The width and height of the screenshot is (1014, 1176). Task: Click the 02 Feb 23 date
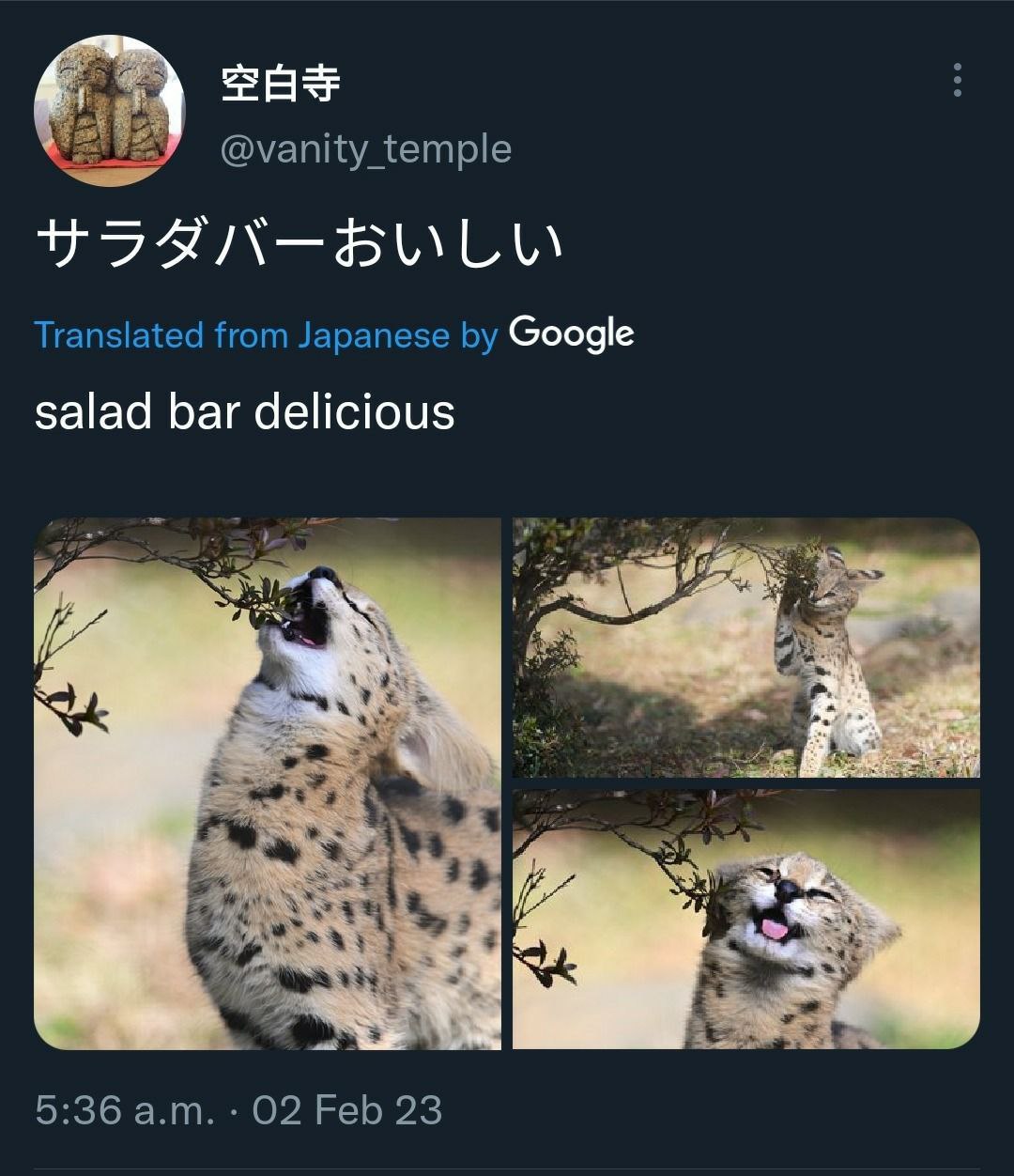[x=347, y=1110]
